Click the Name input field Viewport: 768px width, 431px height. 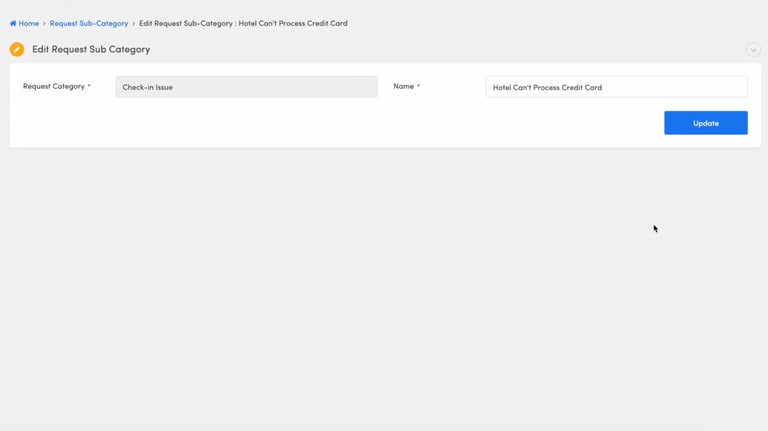pyautogui.click(x=617, y=87)
